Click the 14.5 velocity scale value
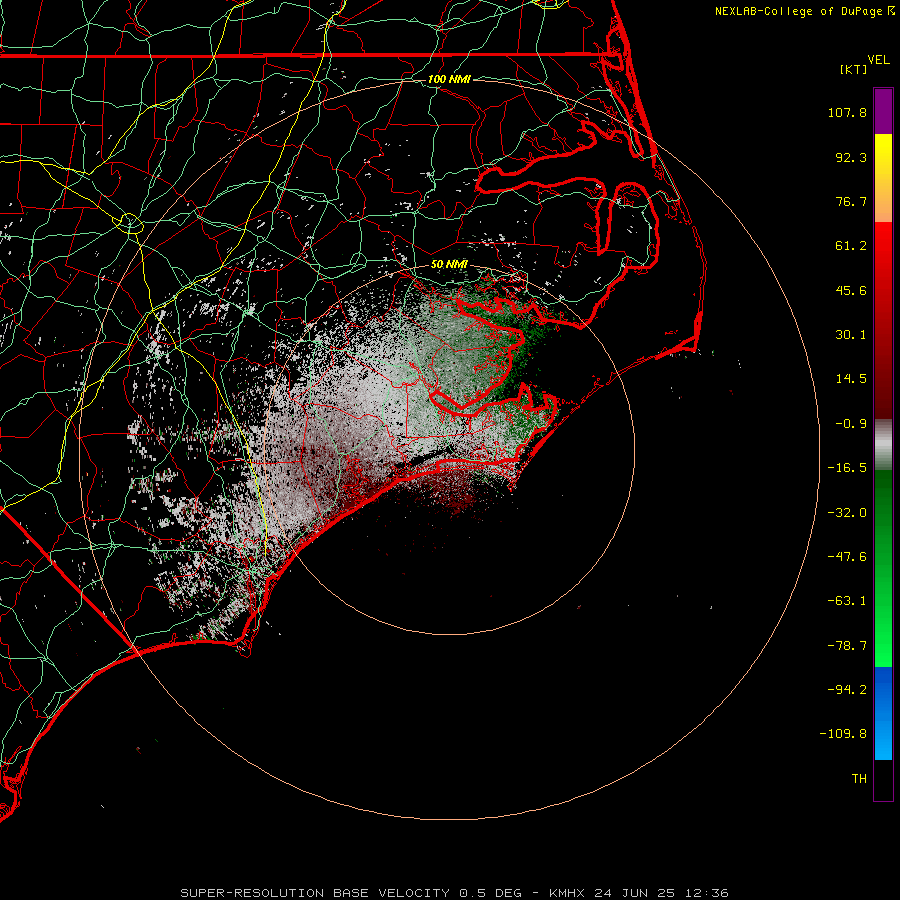The image size is (900, 900). [851, 379]
